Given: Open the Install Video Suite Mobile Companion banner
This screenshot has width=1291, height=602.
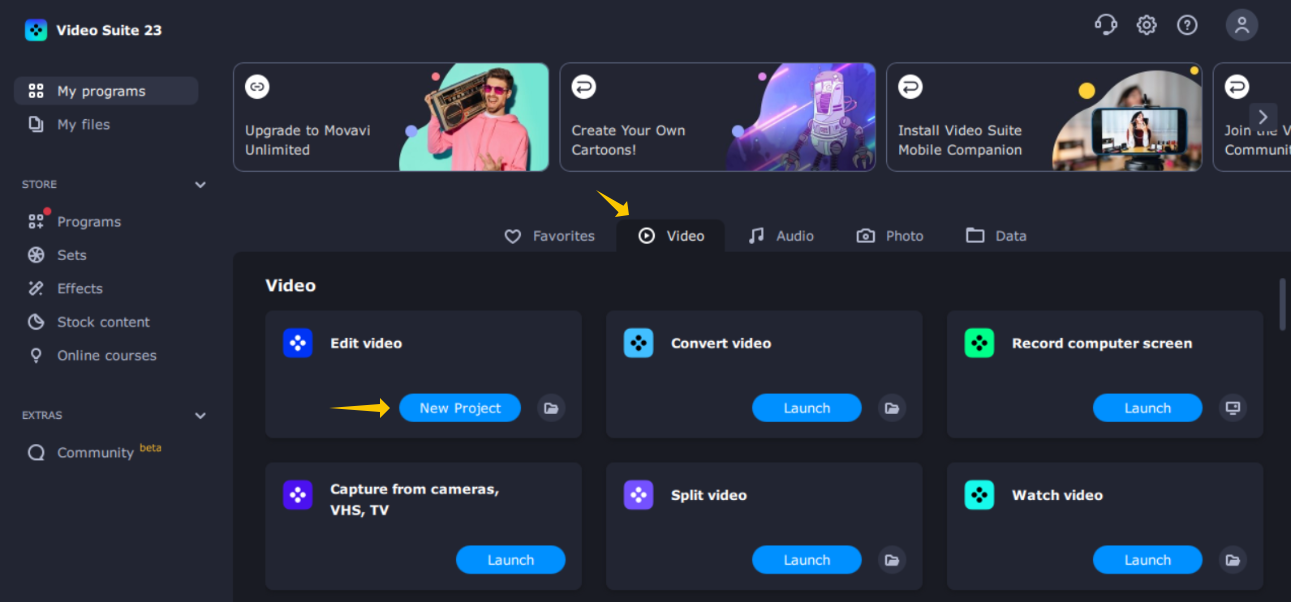Looking at the screenshot, I should pos(1044,117).
